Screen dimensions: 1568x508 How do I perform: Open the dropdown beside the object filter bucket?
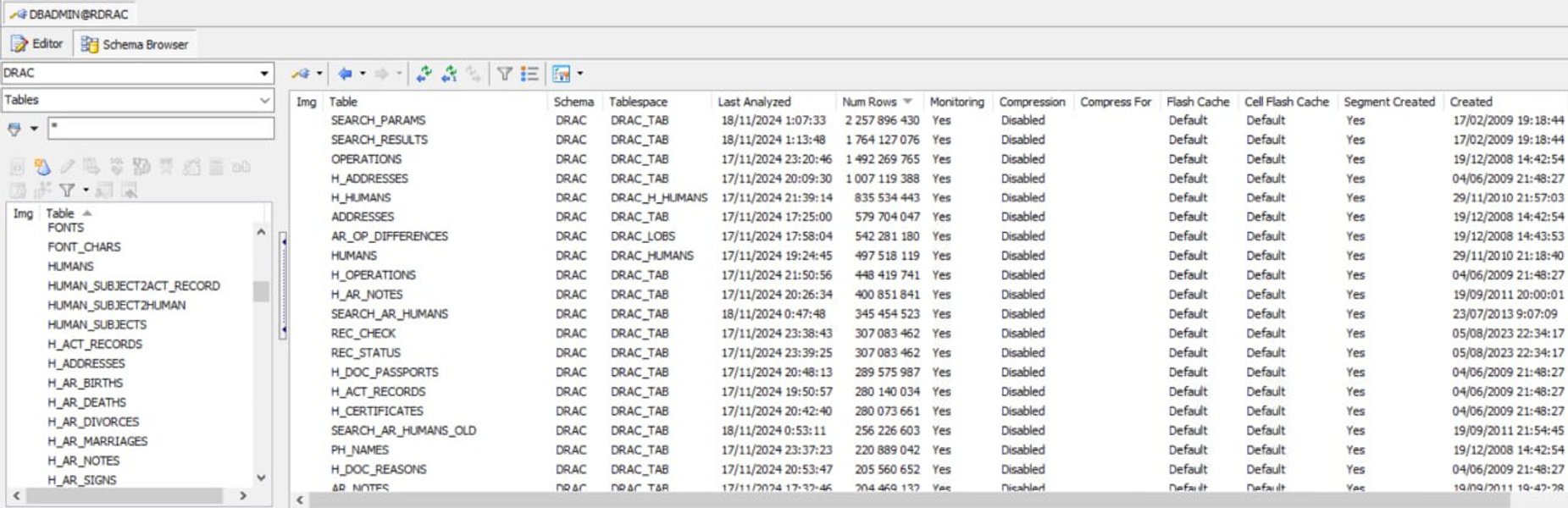(34, 129)
